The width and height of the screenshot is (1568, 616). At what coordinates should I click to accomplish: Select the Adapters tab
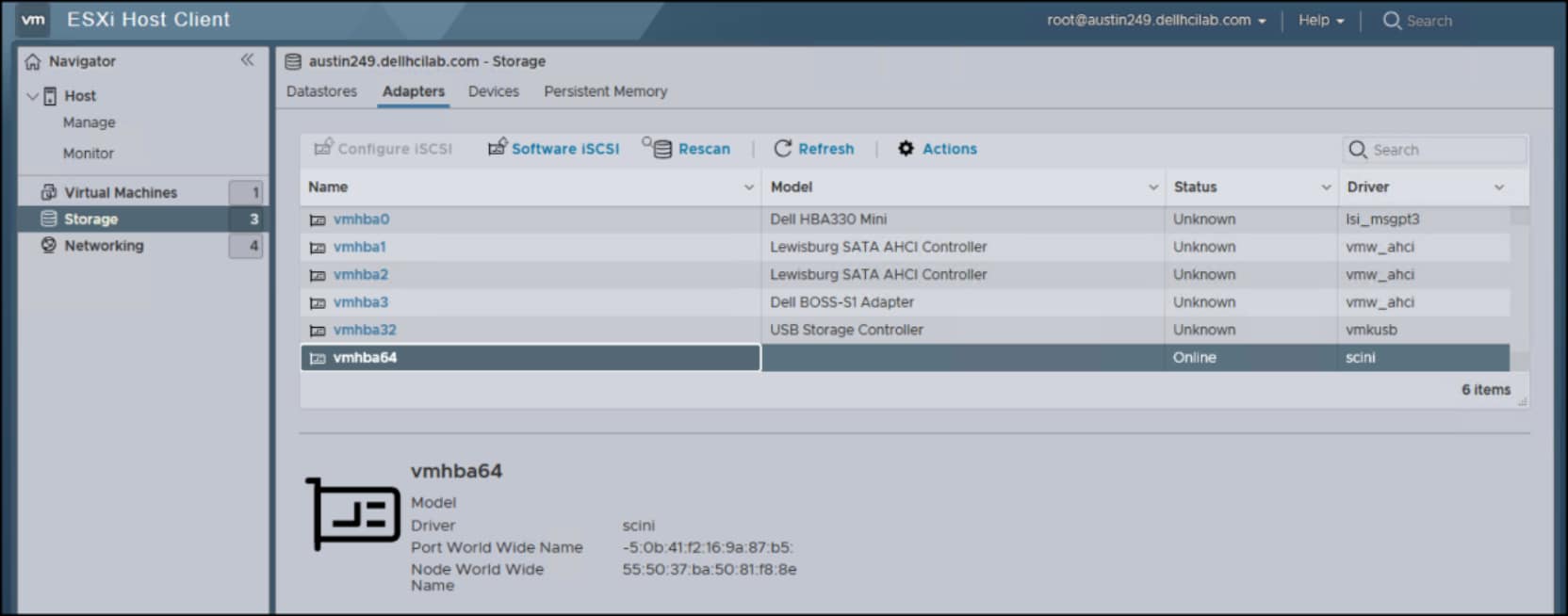413,91
